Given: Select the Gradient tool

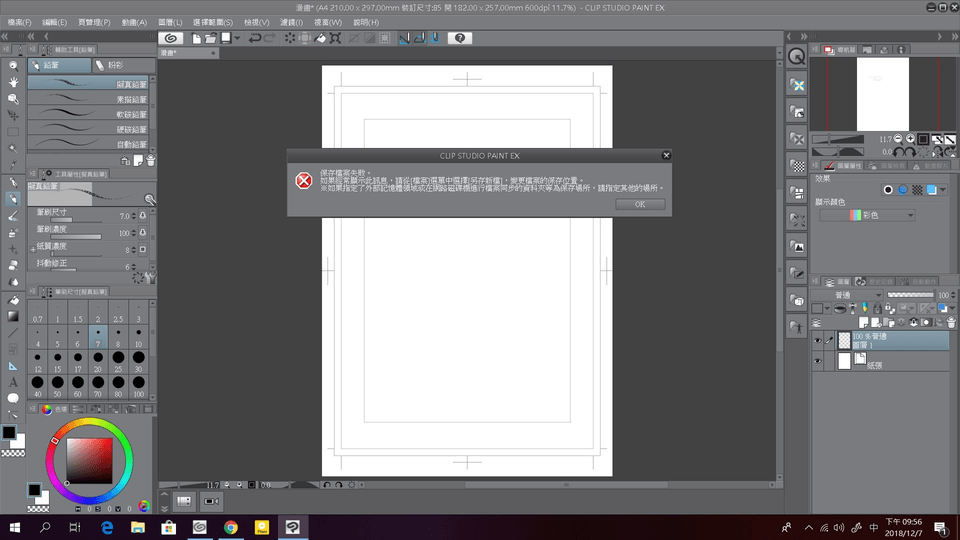Looking at the screenshot, I should tap(13, 317).
